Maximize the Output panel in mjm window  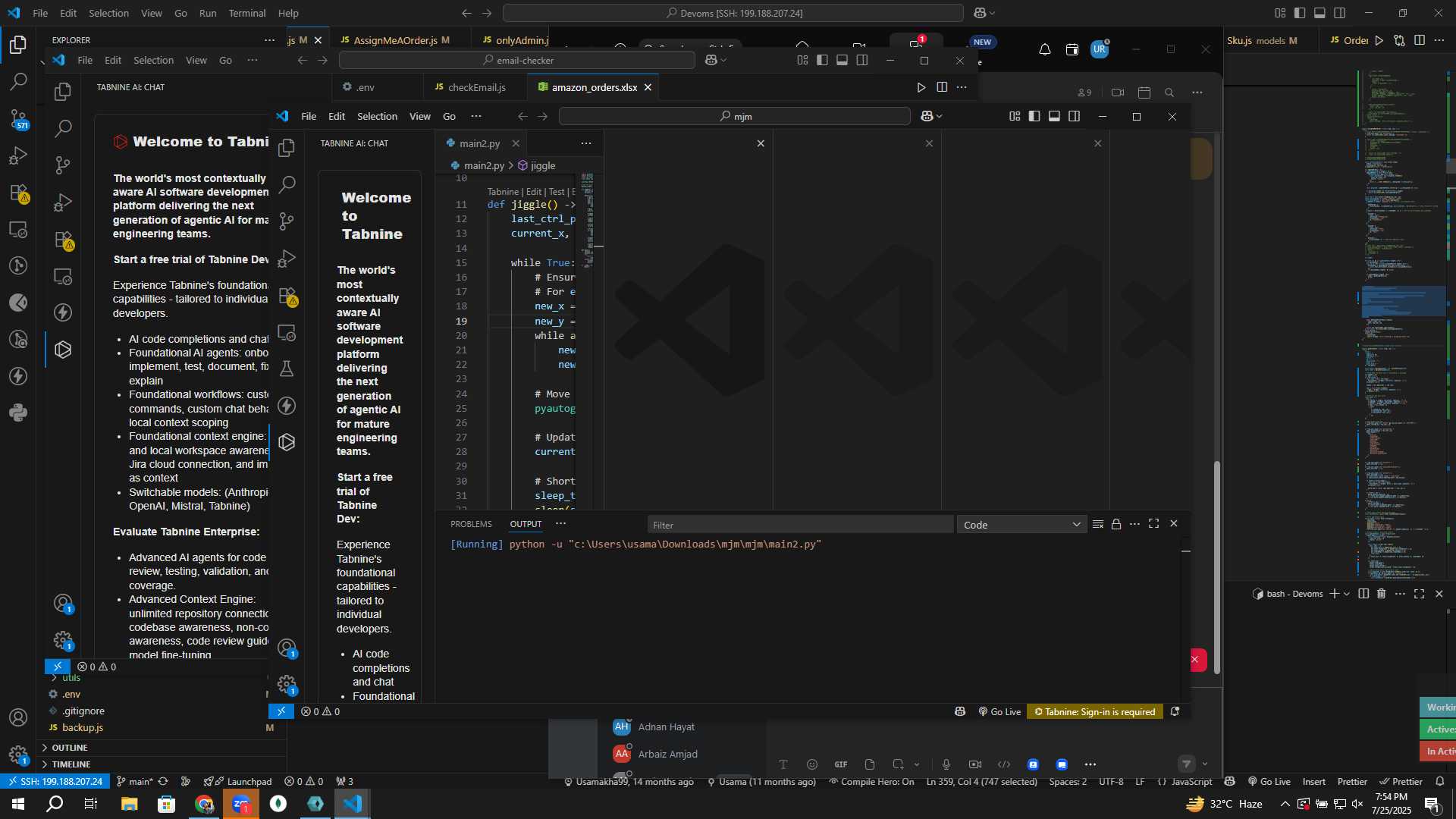[x=1153, y=524]
